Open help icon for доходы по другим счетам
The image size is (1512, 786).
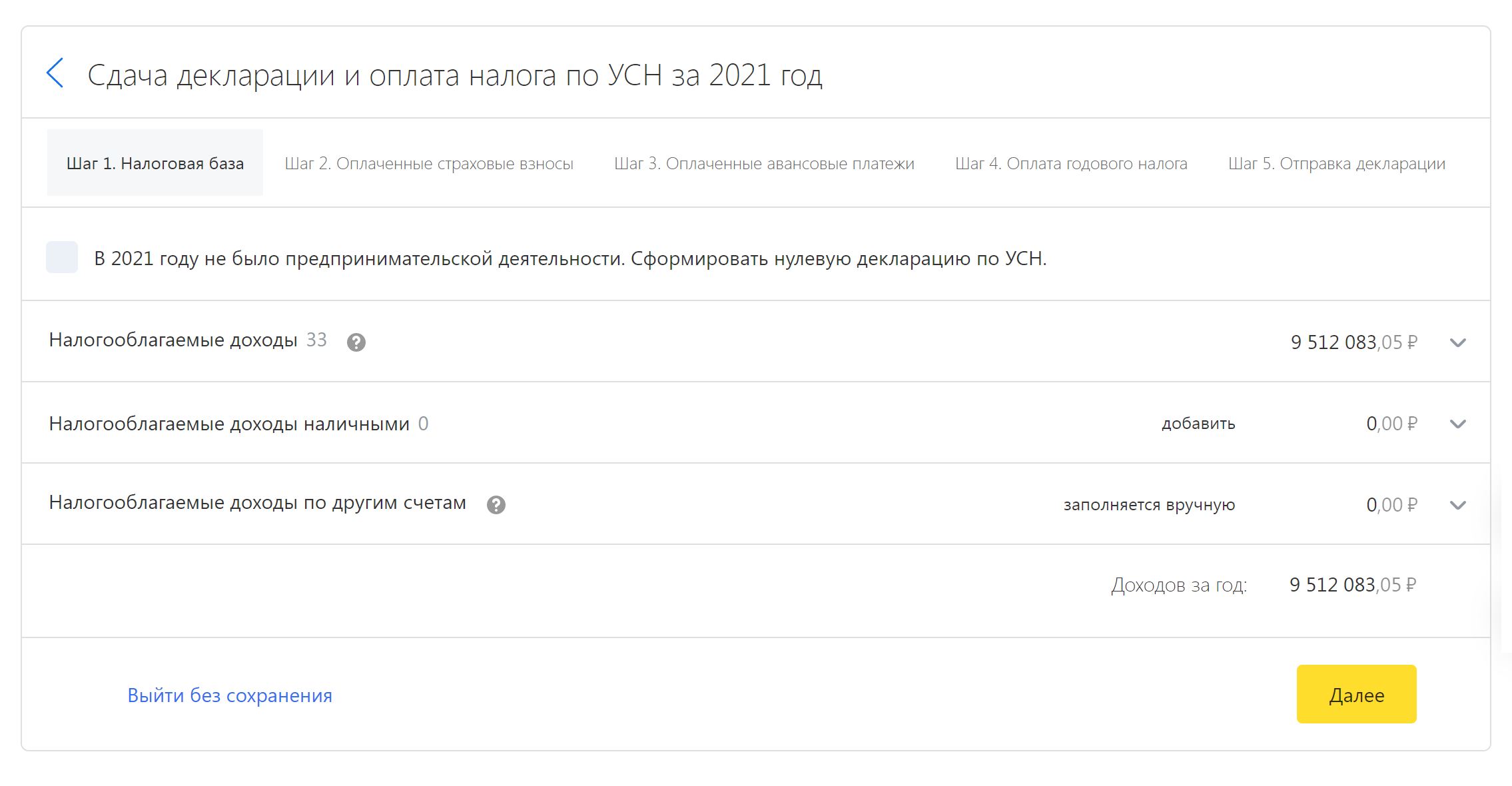[x=496, y=505]
